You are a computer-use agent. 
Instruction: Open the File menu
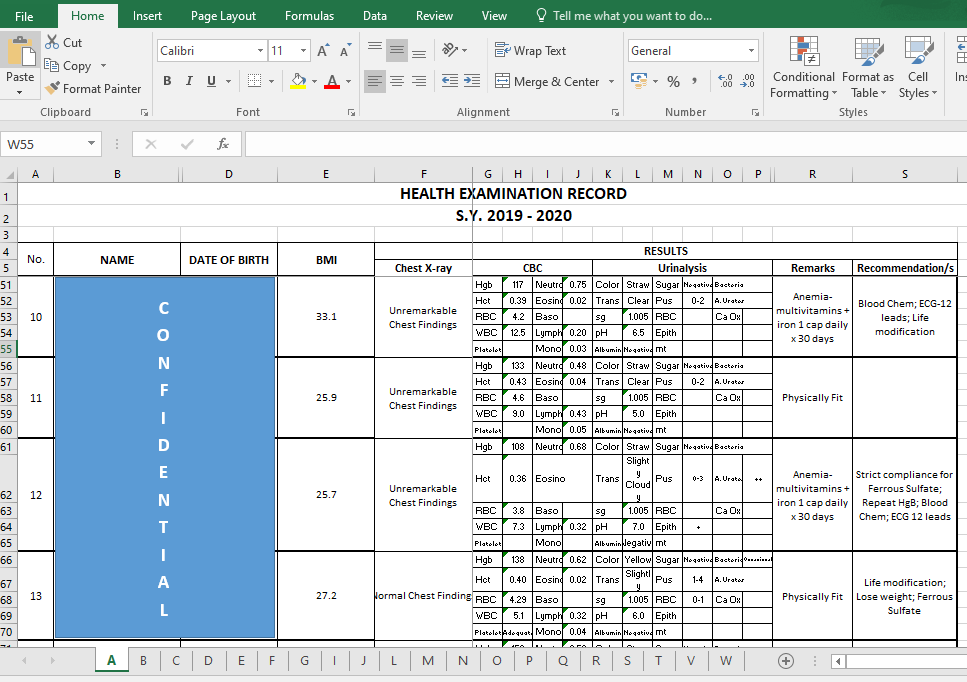[x=24, y=16]
